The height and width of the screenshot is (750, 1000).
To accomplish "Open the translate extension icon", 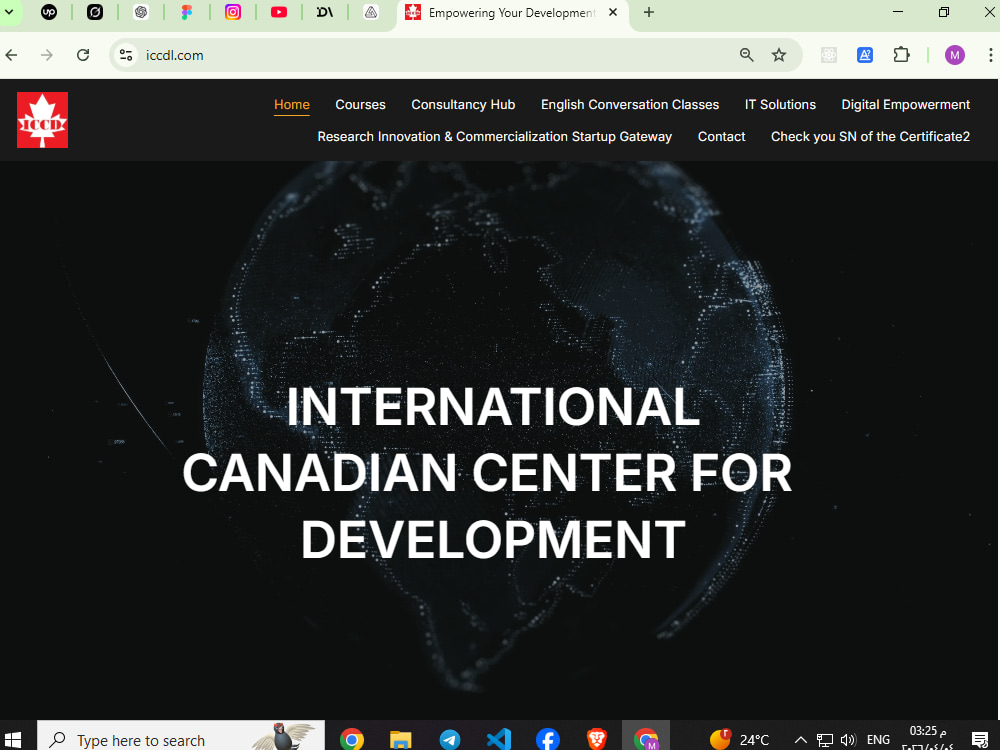I will click(865, 55).
